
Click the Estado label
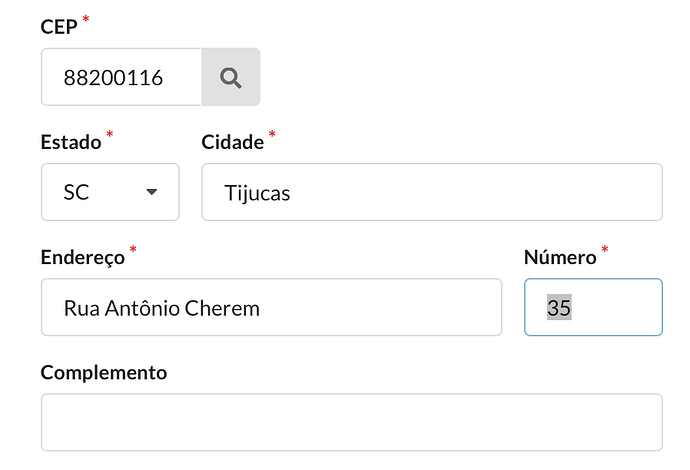click(71, 142)
